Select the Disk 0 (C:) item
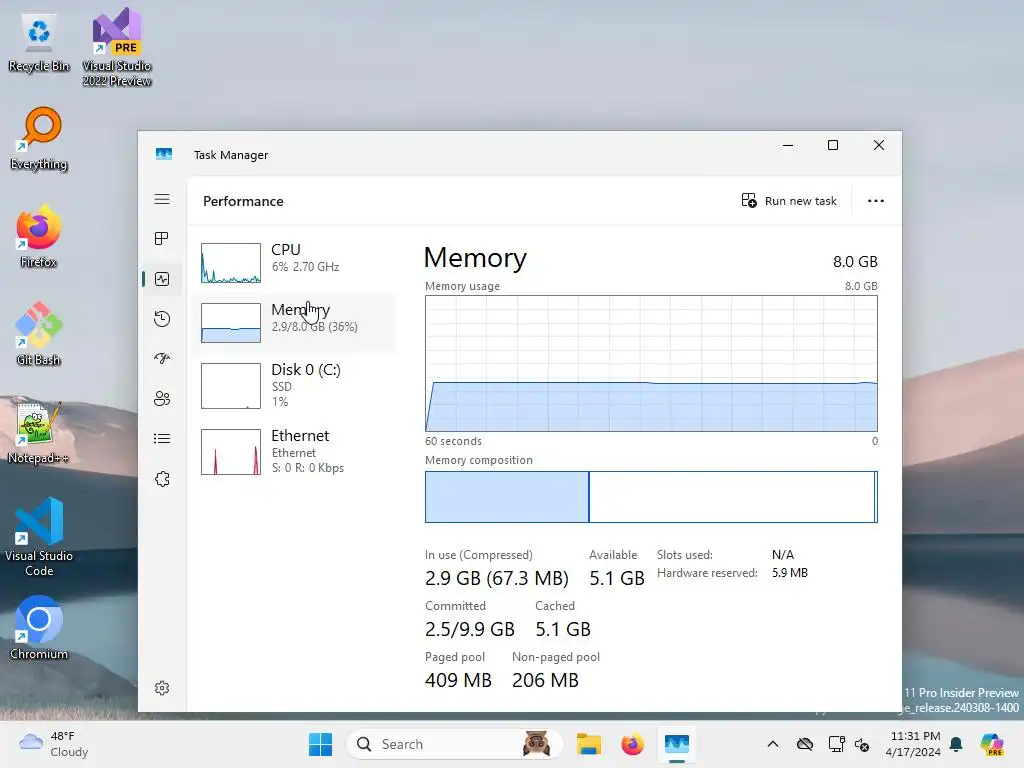Screen dimensions: 1024x768 [295, 386]
